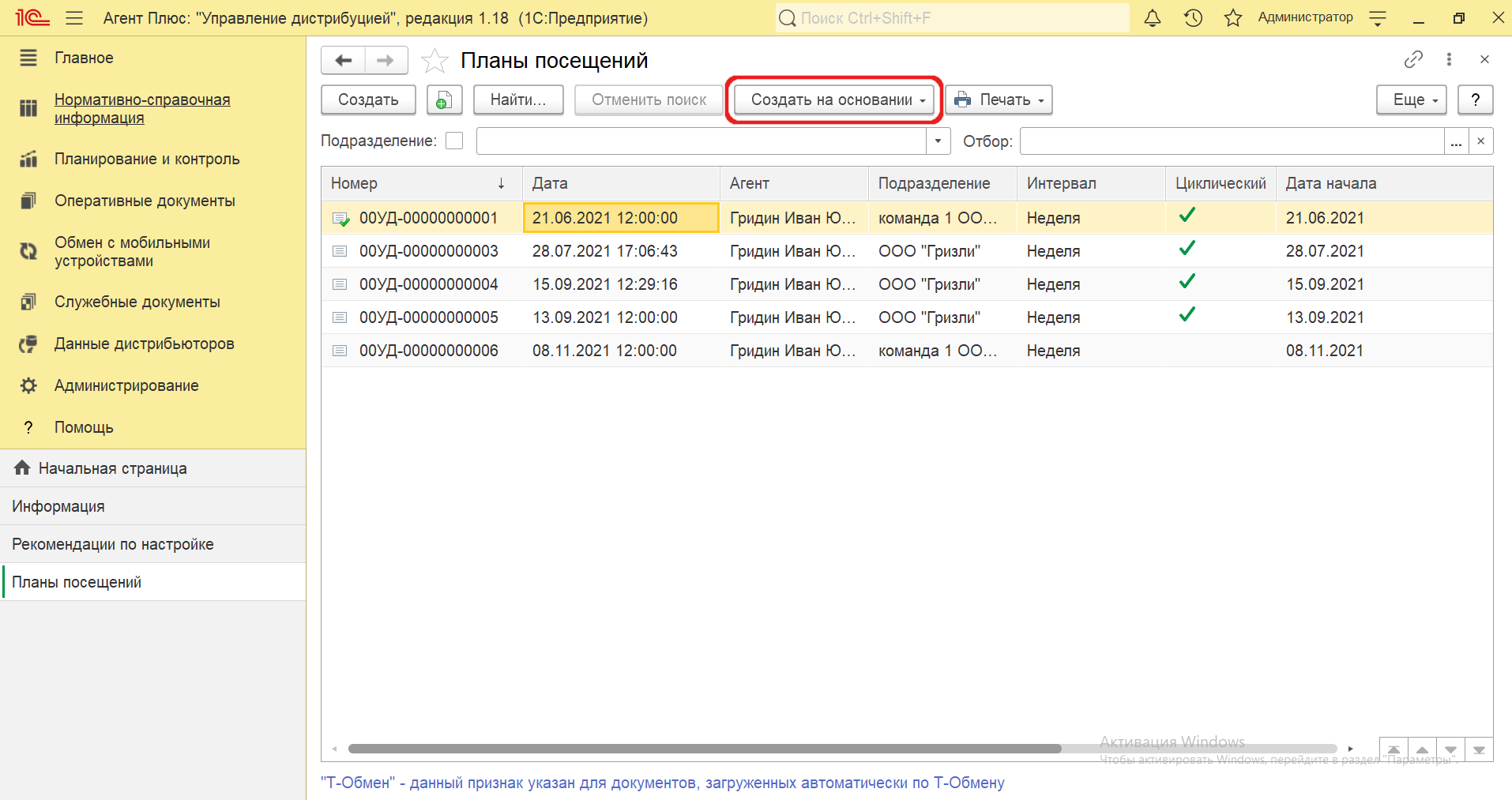The width and height of the screenshot is (1512, 800).
Task: Toggle the Подразделение filter checkbox
Action: click(454, 141)
